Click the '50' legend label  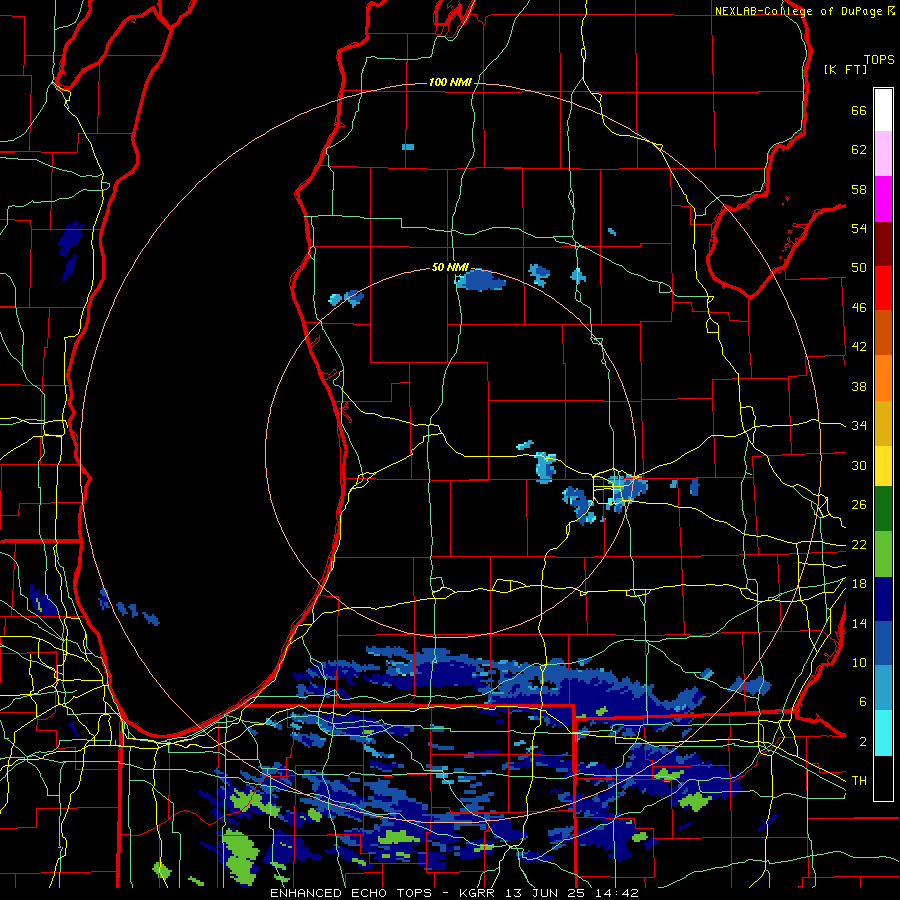859,268
